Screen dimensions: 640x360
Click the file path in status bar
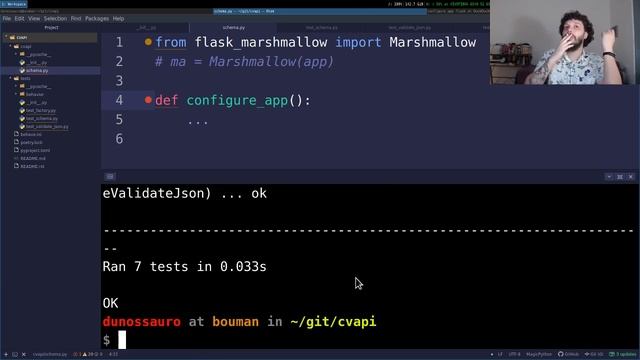(x=50, y=354)
